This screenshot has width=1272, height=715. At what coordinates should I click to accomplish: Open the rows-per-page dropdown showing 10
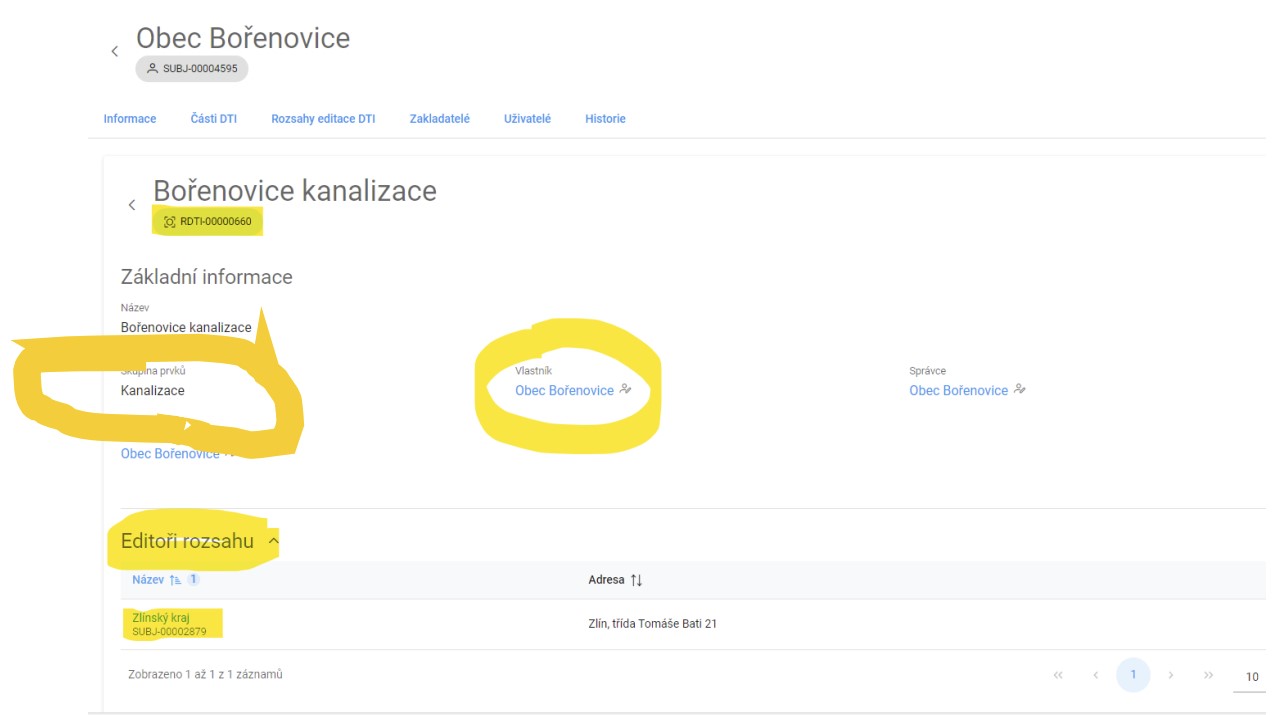pos(1252,677)
